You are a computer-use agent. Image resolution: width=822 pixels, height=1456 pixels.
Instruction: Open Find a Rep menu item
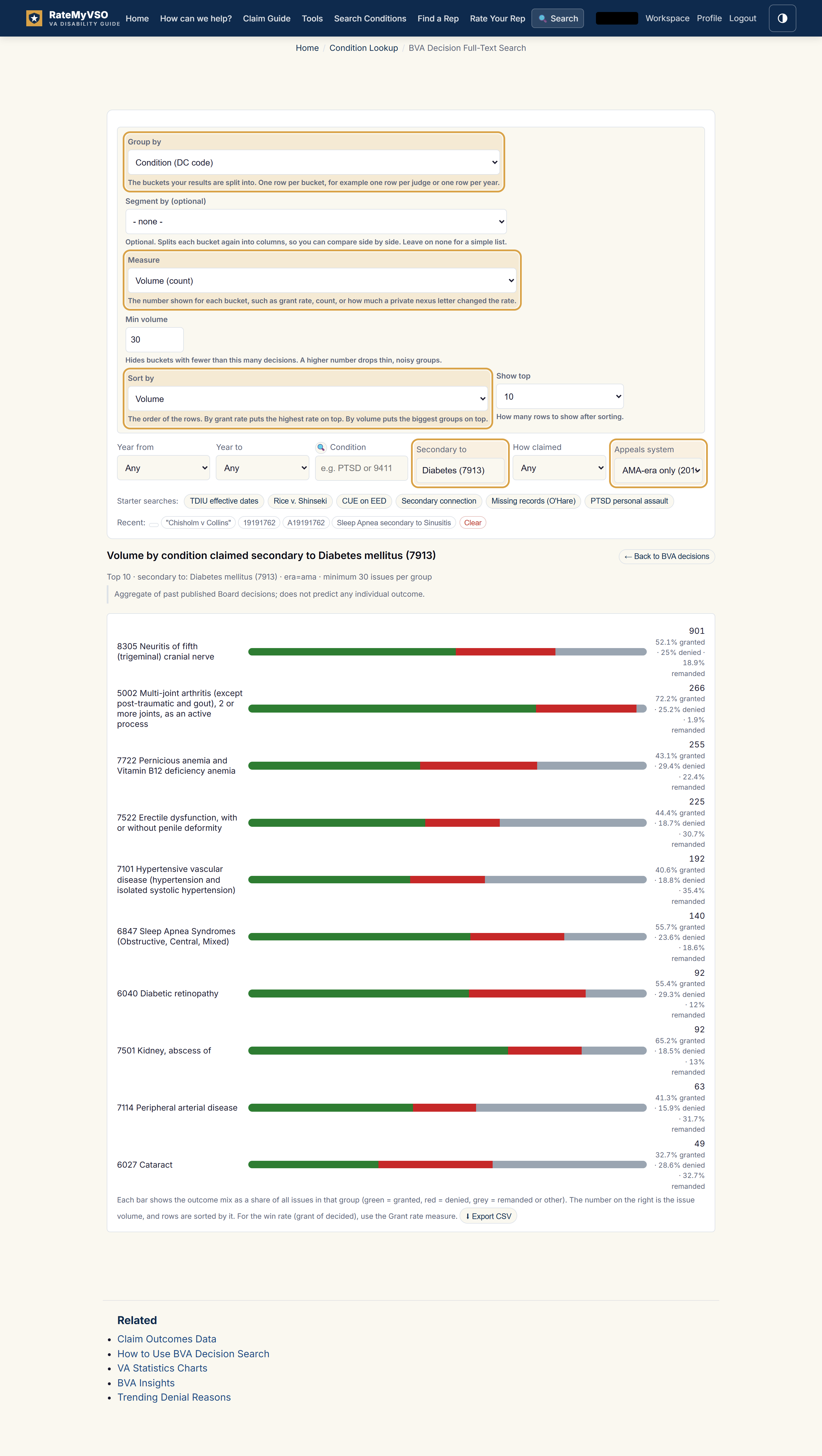click(438, 18)
